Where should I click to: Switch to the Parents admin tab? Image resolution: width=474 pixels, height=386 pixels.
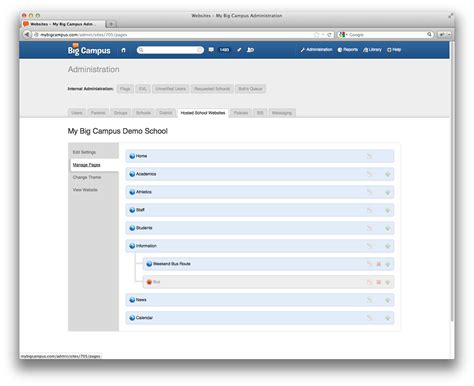click(98, 113)
